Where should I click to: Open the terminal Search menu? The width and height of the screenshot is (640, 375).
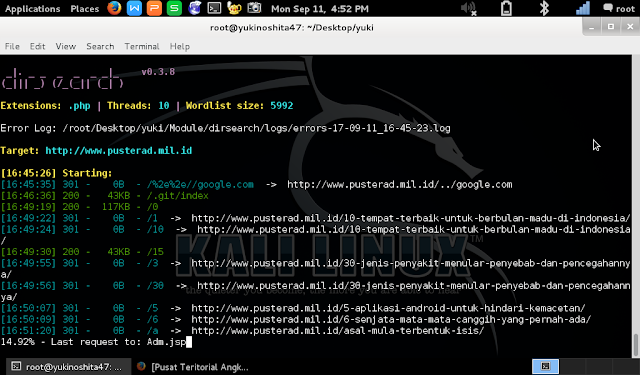click(x=100, y=47)
